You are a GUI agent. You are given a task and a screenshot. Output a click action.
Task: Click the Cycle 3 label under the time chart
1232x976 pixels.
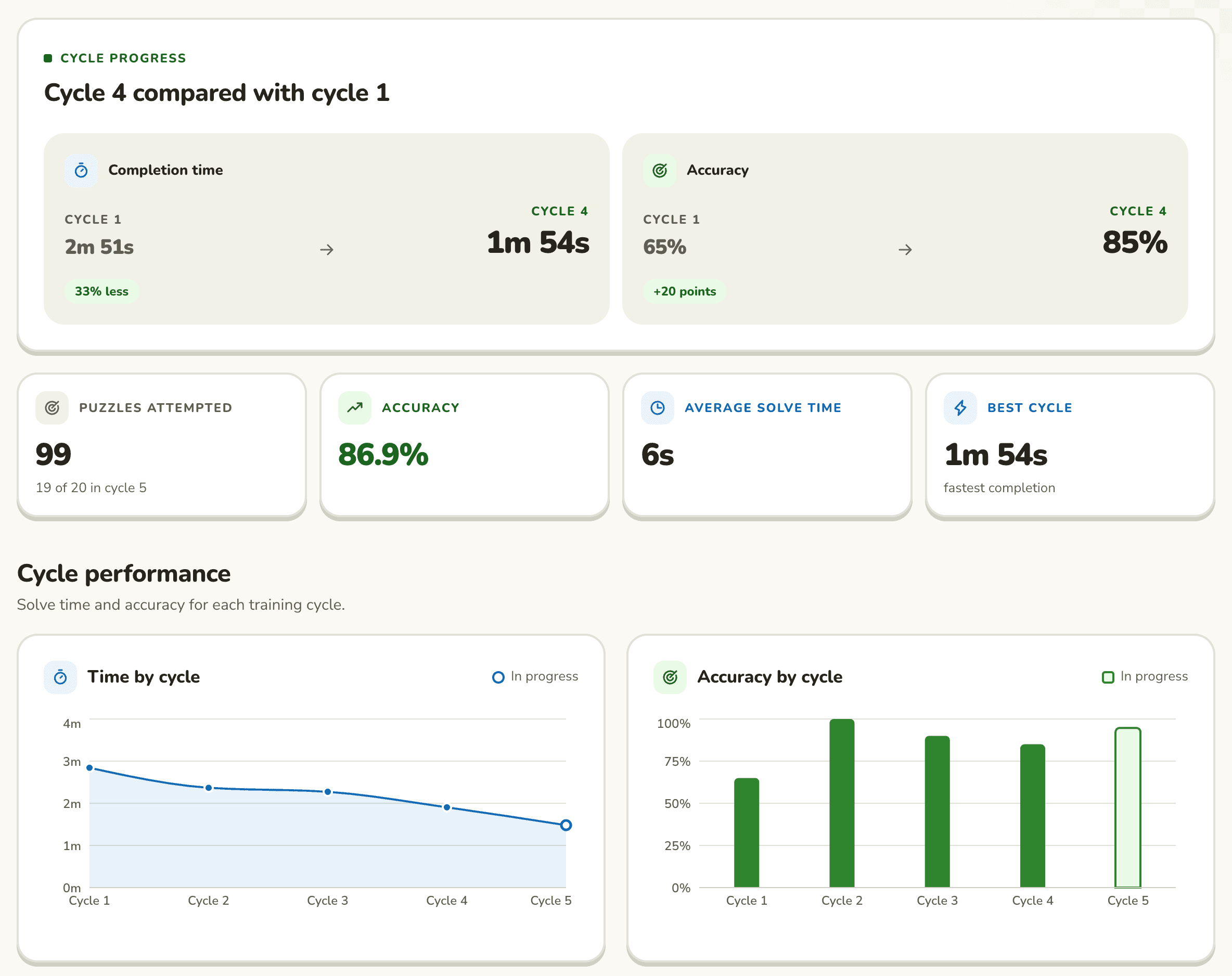click(x=327, y=901)
